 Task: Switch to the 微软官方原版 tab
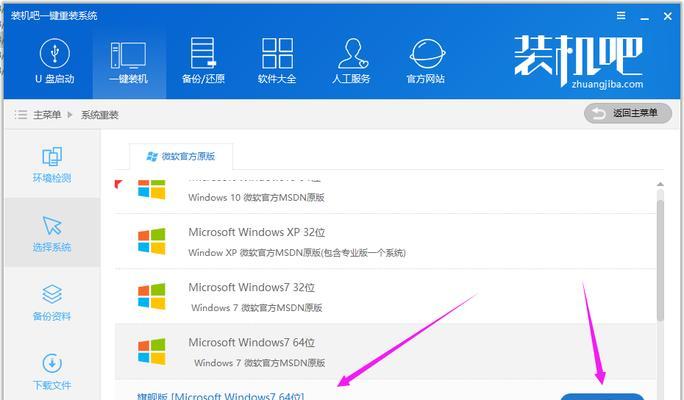coord(181,156)
